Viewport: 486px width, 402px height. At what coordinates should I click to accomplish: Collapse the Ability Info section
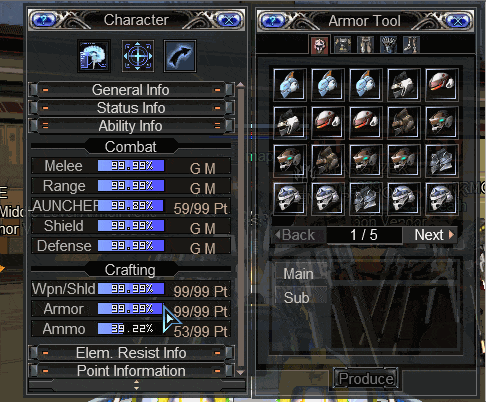click(131, 126)
